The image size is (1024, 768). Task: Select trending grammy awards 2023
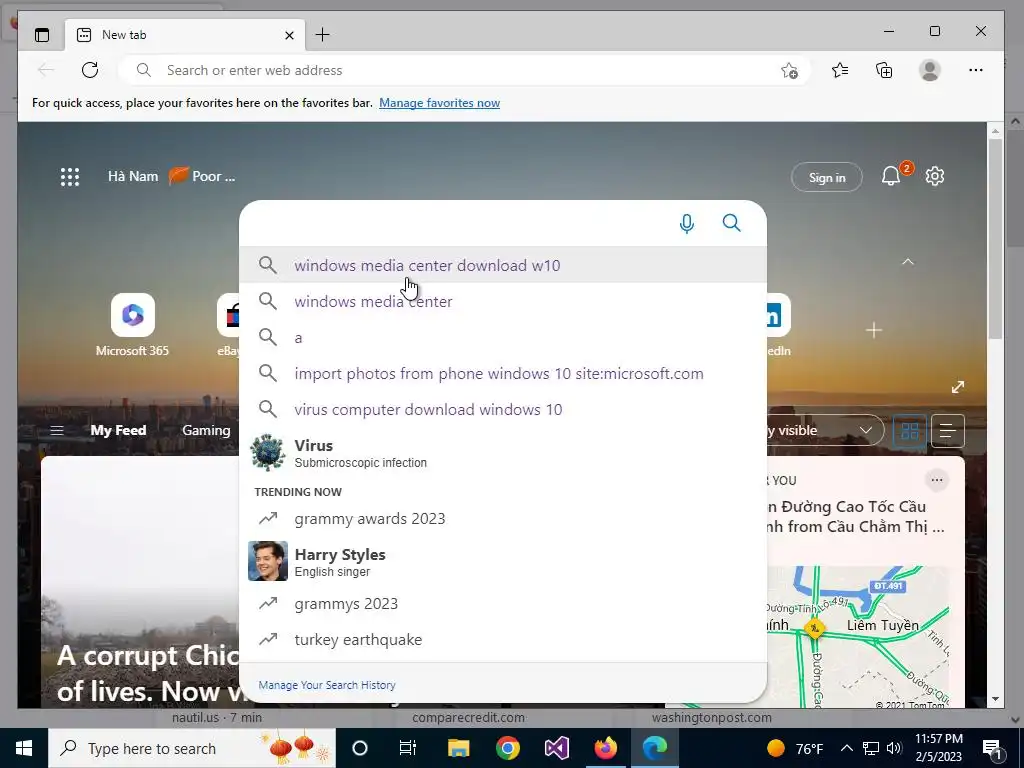(x=503, y=519)
